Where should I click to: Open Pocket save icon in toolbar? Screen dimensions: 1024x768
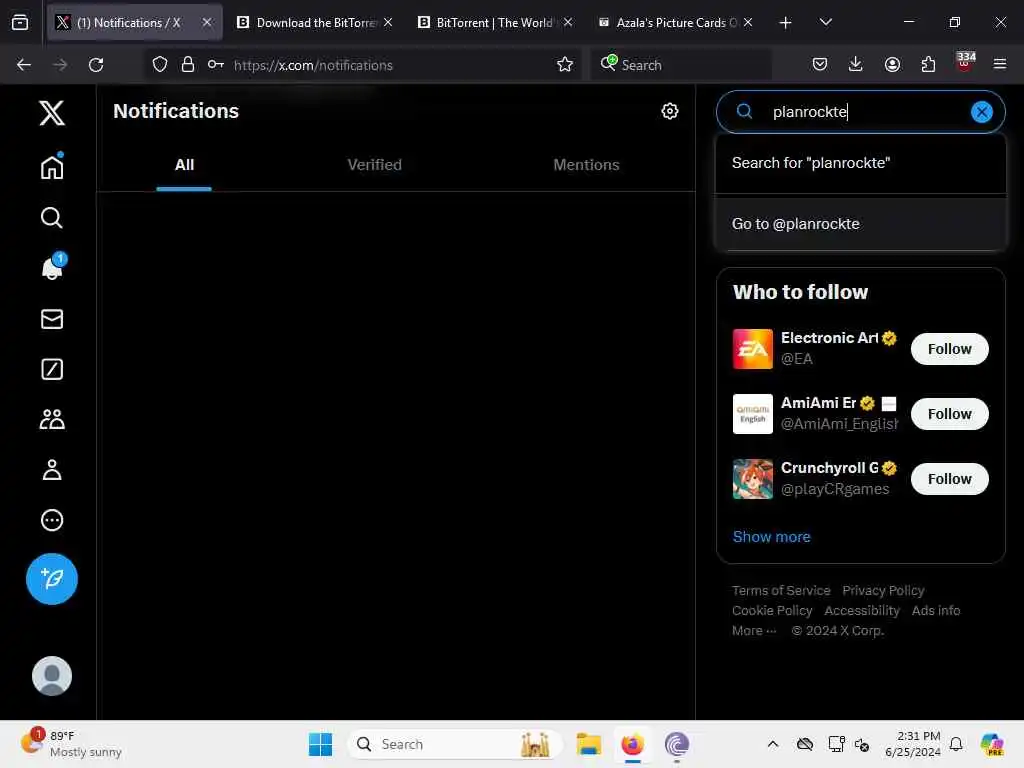click(x=820, y=64)
